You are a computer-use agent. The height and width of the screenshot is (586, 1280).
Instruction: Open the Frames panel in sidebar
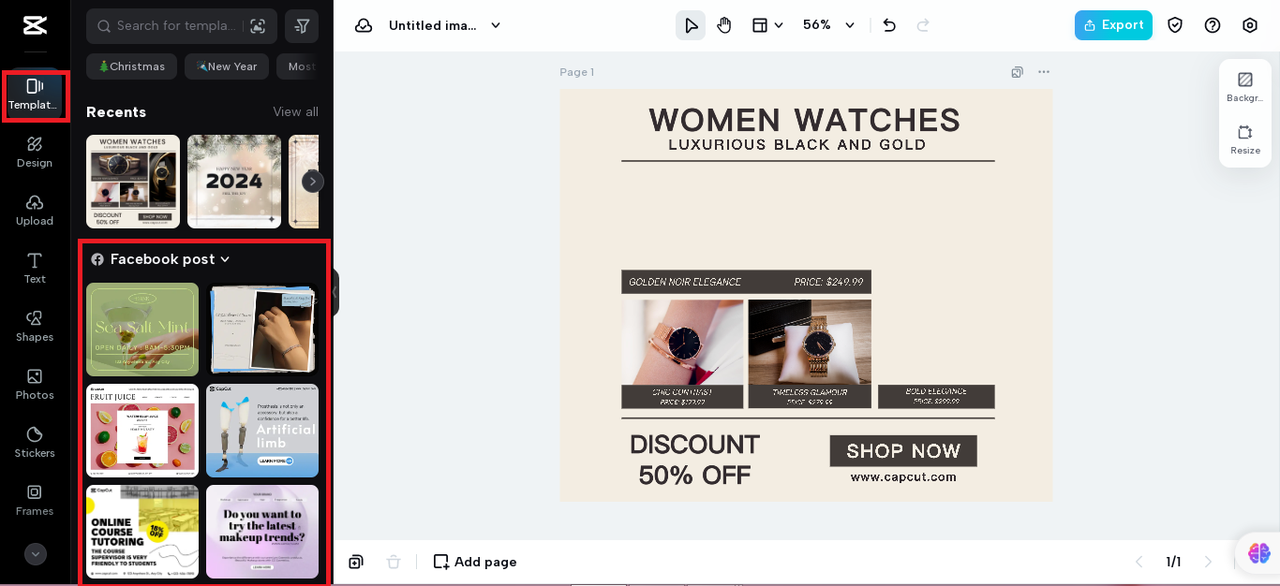(35, 500)
